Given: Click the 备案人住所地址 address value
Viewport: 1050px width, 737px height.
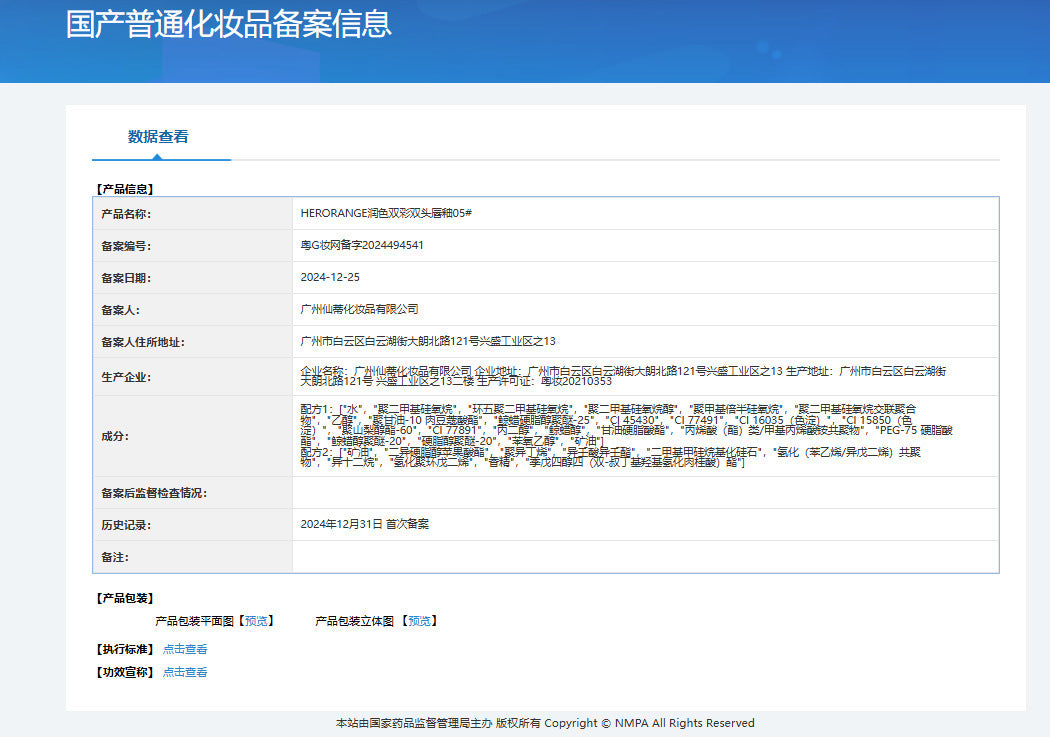Looking at the screenshot, I should click(x=428, y=341).
